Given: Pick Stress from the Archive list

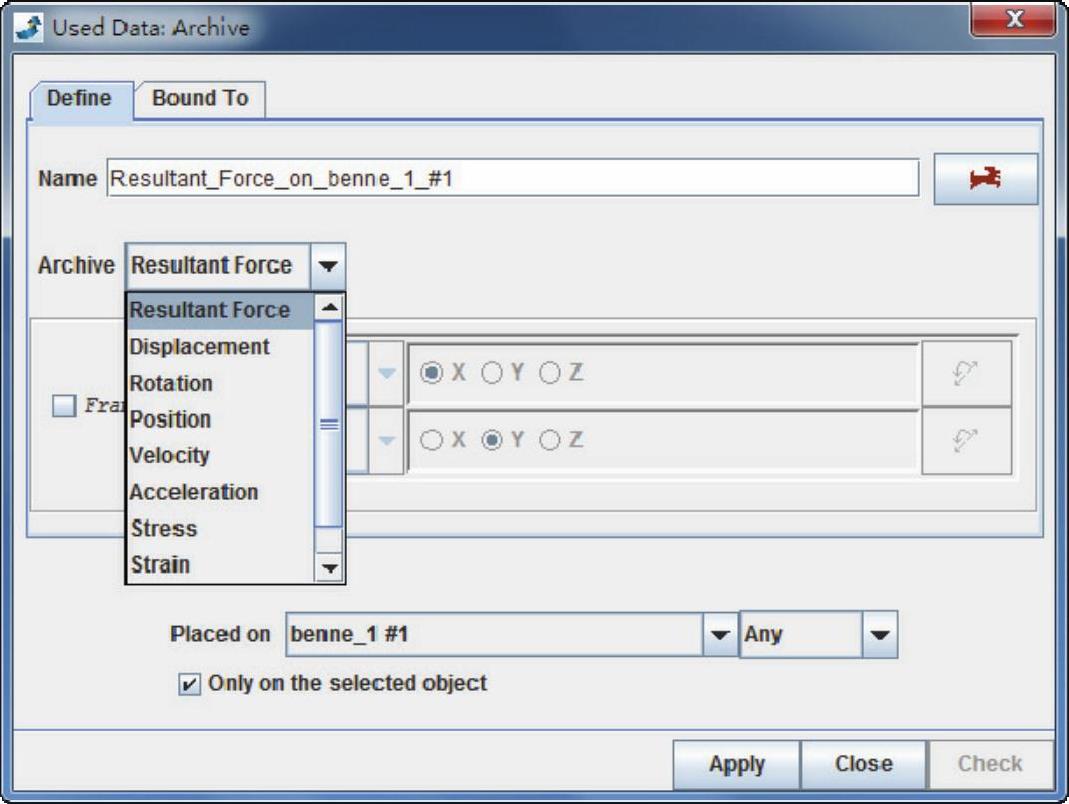Looking at the screenshot, I should click(x=164, y=528).
